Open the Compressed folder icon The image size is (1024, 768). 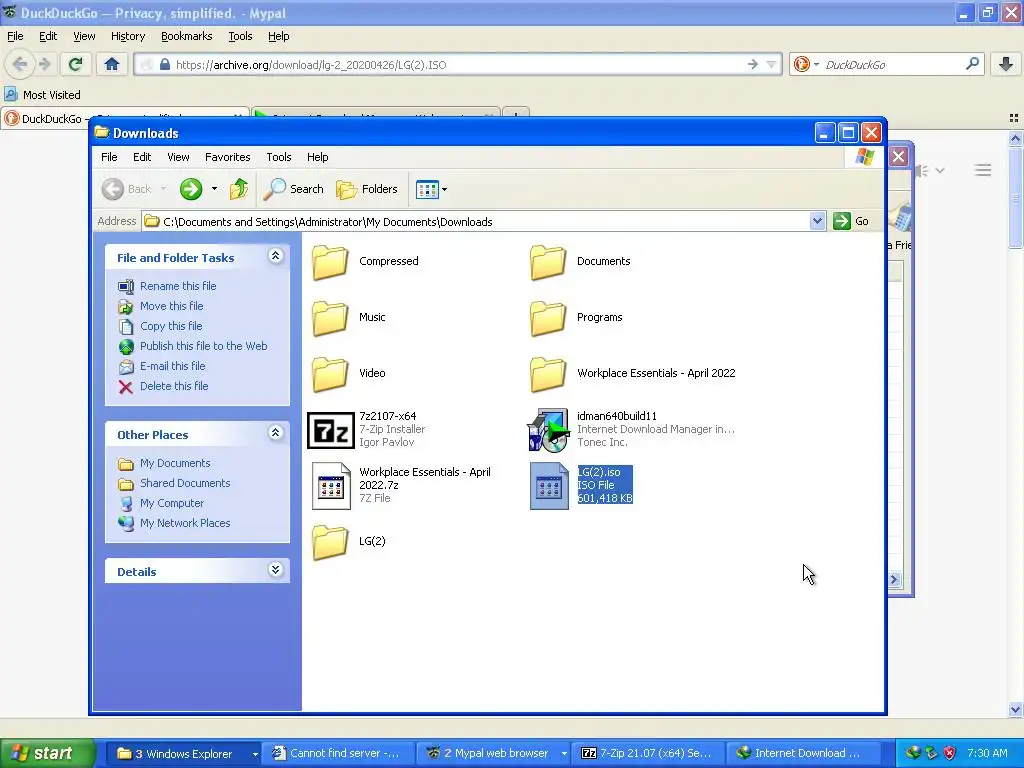(x=330, y=262)
